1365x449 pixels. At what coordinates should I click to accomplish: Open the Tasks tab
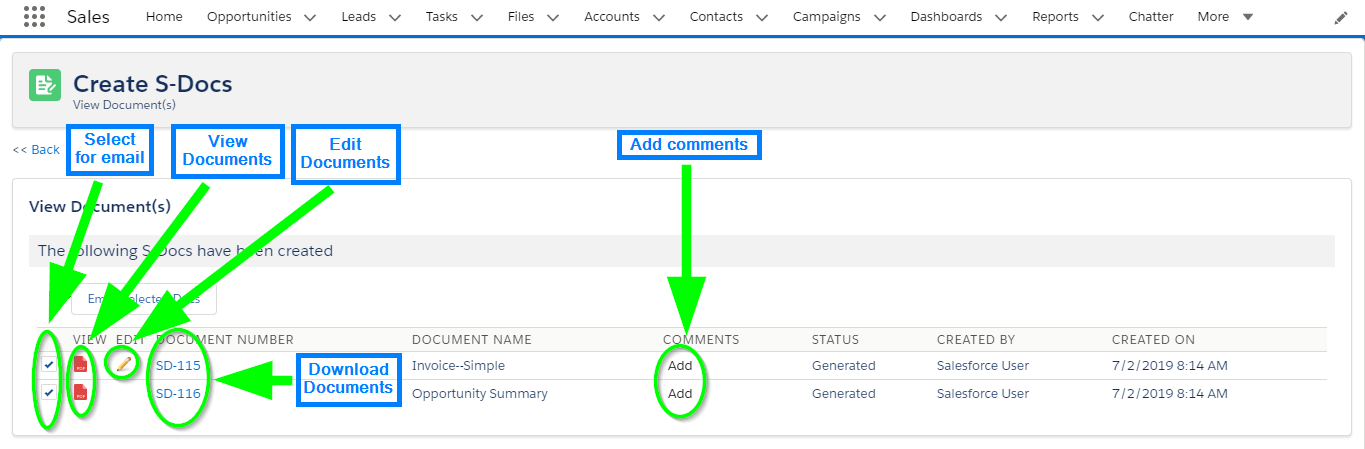click(x=442, y=17)
